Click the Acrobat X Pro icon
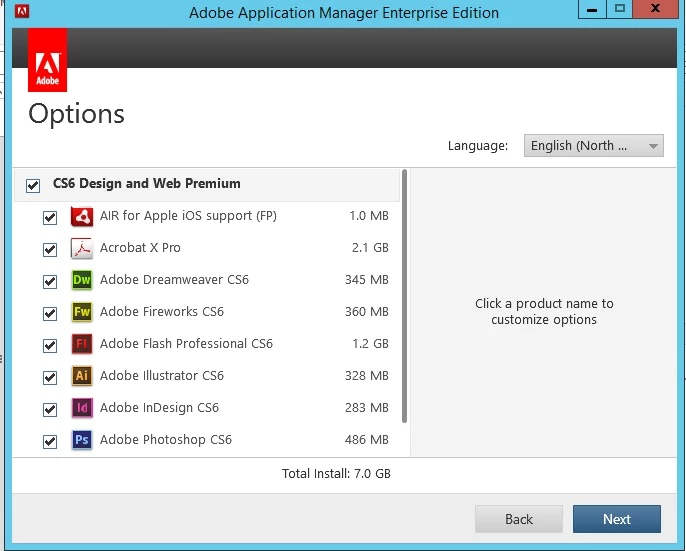 click(x=82, y=248)
